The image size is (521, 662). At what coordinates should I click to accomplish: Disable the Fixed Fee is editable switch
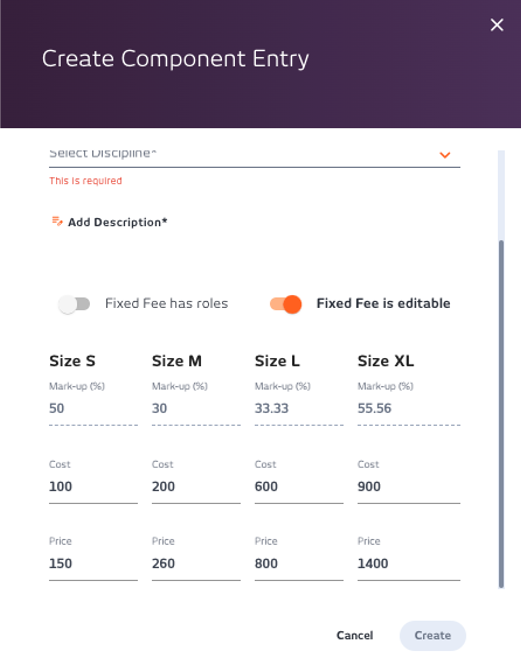click(x=286, y=304)
